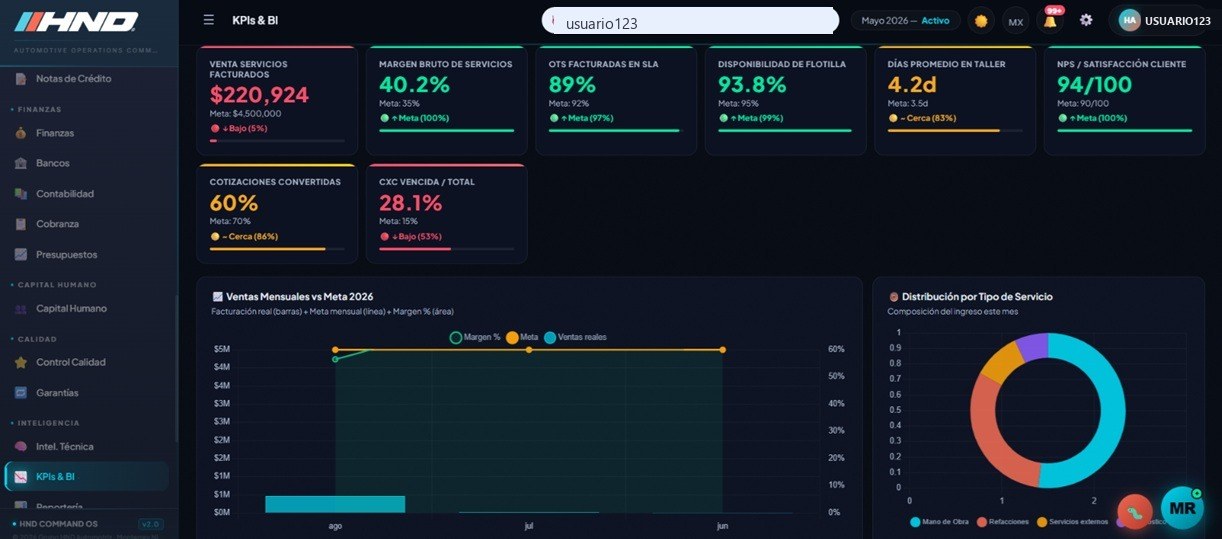Image resolution: width=1222 pixels, height=539 pixels.
Task: Open the Margen Bruto de Servicios card
Action: 447,100
